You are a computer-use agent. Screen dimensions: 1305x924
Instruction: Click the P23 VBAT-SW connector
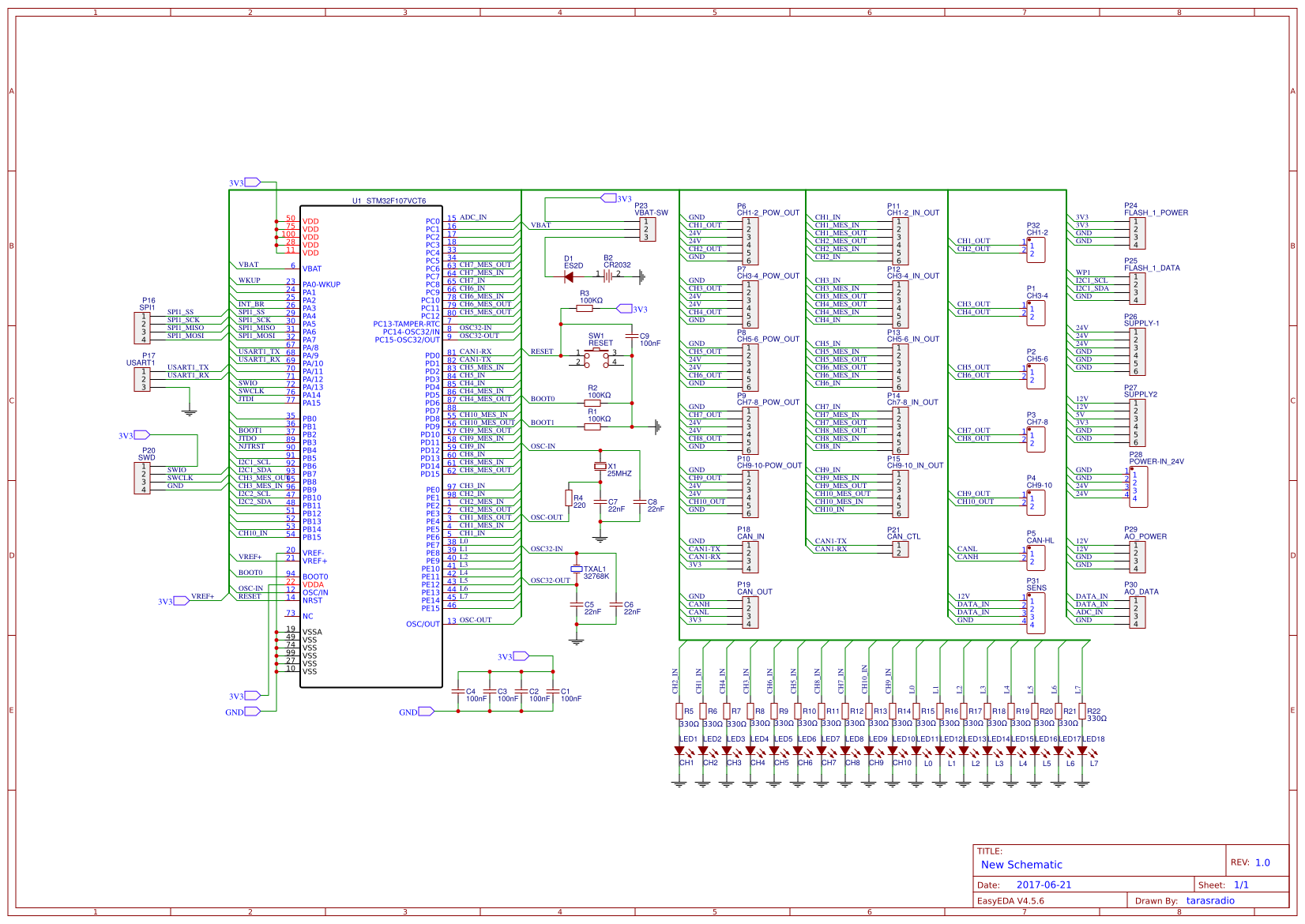(648, 229)
